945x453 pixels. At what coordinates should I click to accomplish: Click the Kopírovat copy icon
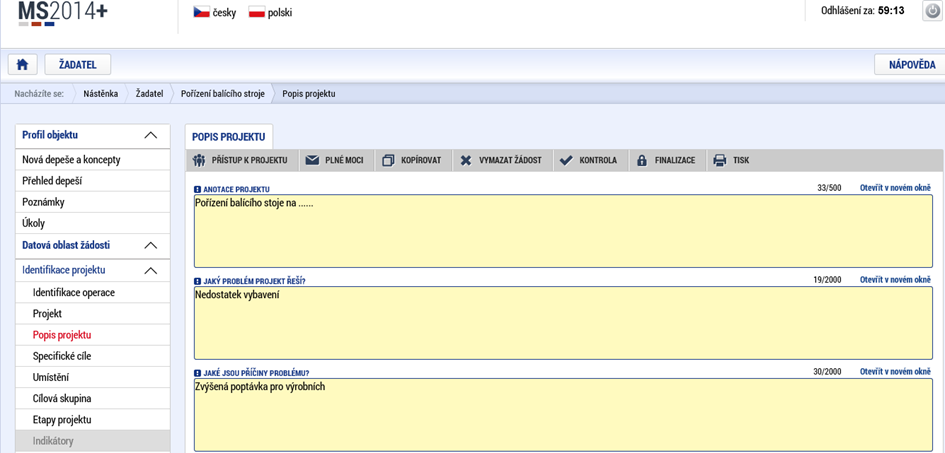tap(389, 160)
